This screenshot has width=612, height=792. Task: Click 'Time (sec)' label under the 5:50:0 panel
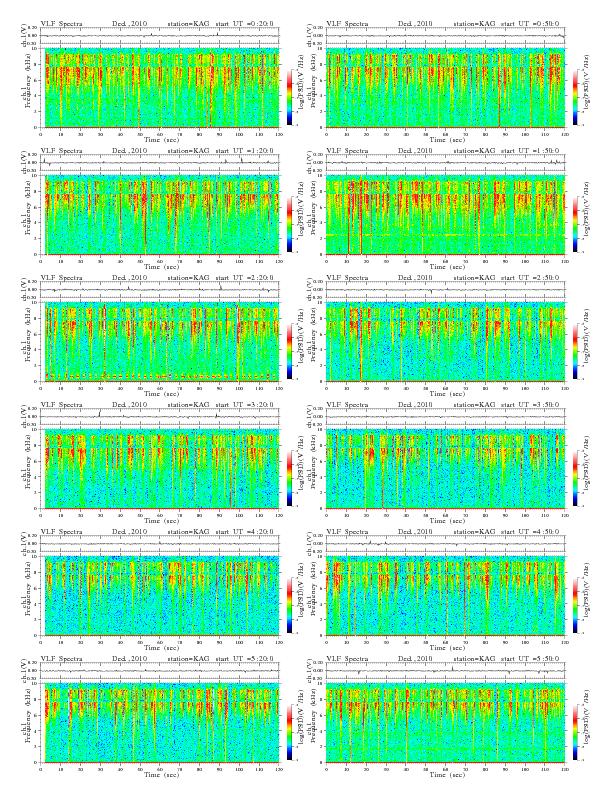(446, 774)
